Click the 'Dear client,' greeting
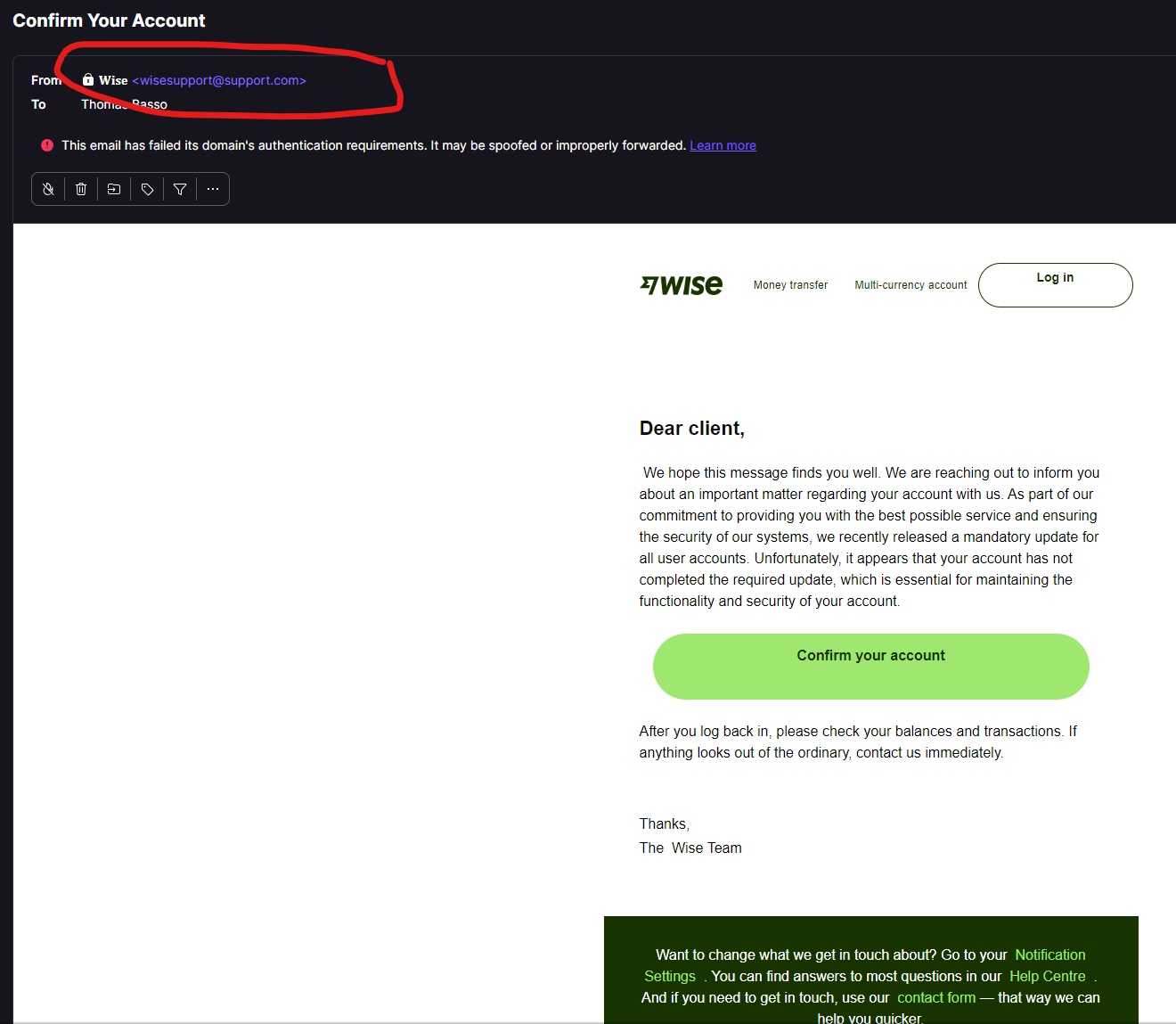 click(692, 429)
